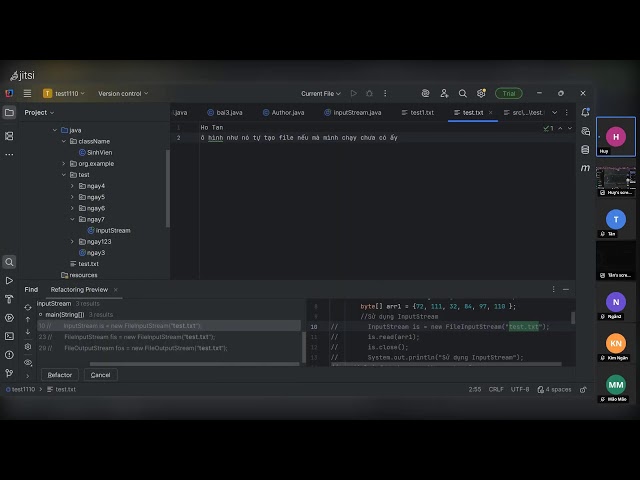Open the Run tool window

pyautogui.click(x=9, y=281)
